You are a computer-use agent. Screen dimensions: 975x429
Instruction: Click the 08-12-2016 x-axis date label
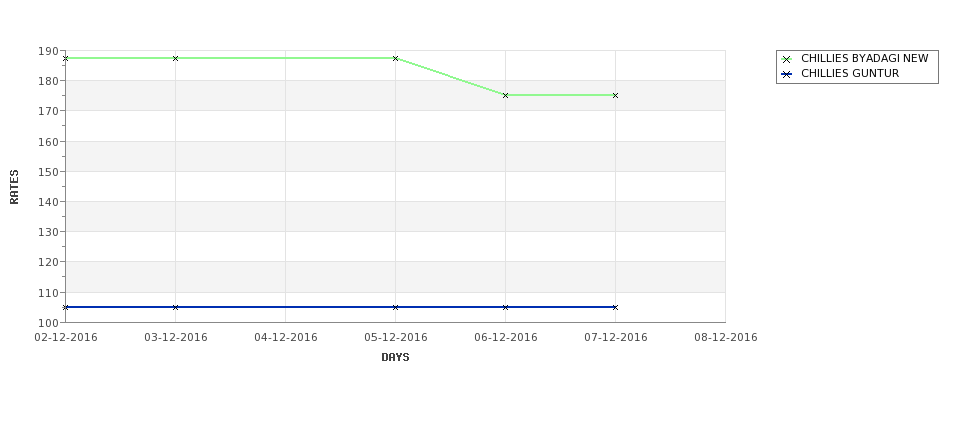(725, 337)
